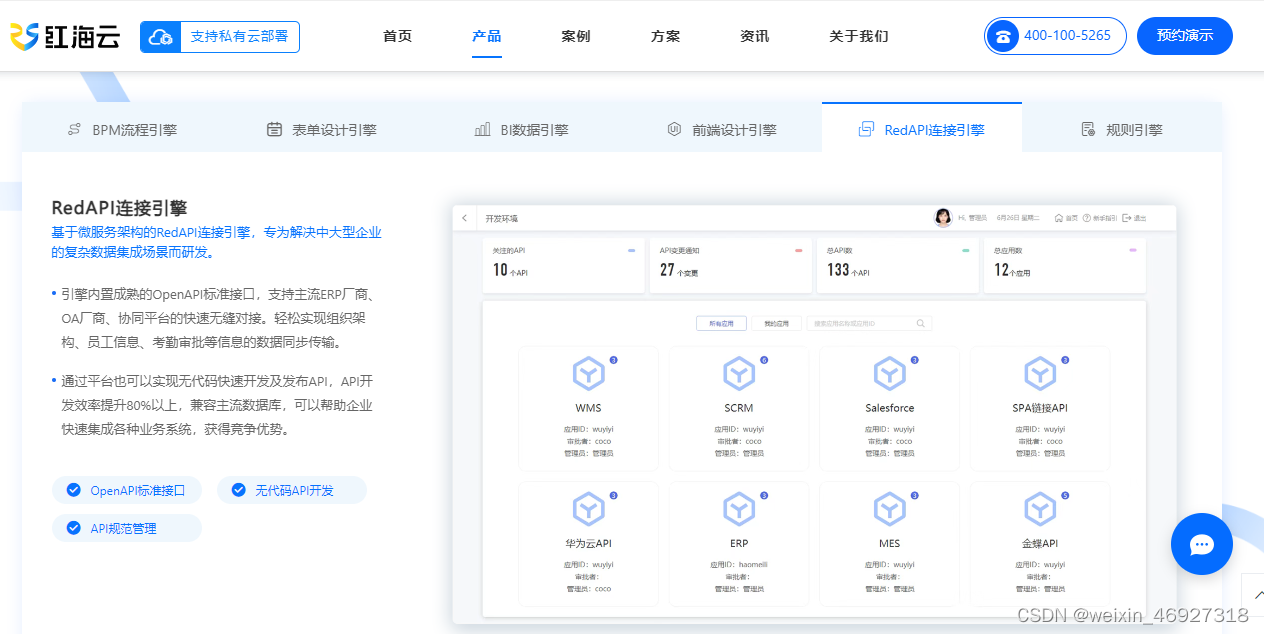Click the 关注的API stat showing 10

(x=563, y=265)
